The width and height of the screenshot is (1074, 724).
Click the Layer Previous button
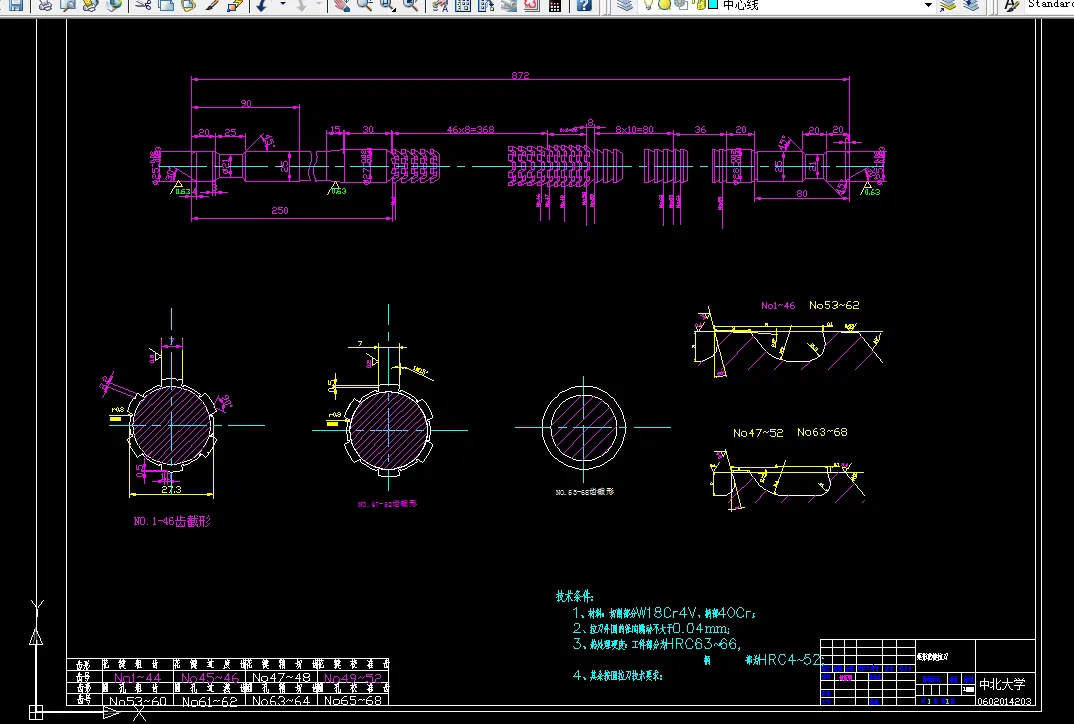coord(971,5)
